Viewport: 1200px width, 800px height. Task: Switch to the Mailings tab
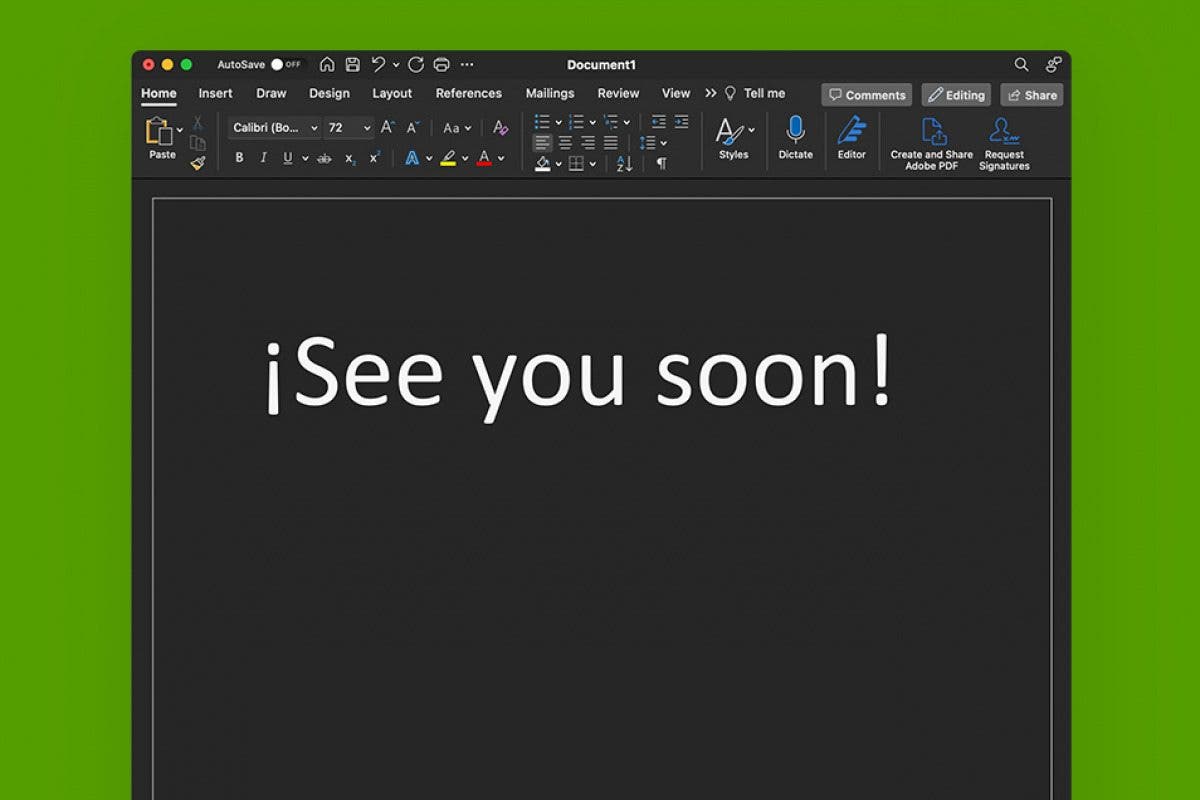[x=549, y=93]
